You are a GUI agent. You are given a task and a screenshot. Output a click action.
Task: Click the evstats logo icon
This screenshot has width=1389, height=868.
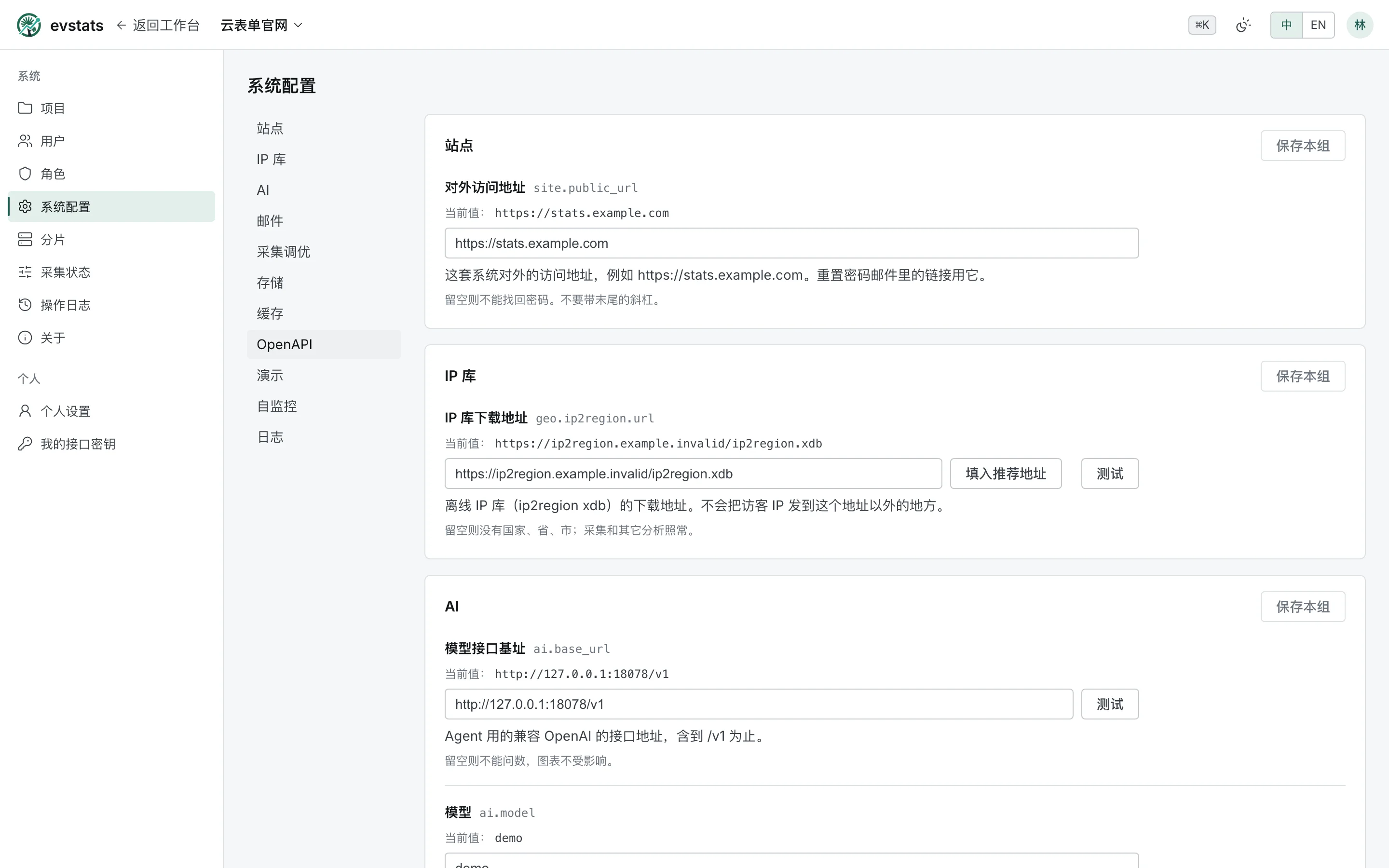[29, 25]
